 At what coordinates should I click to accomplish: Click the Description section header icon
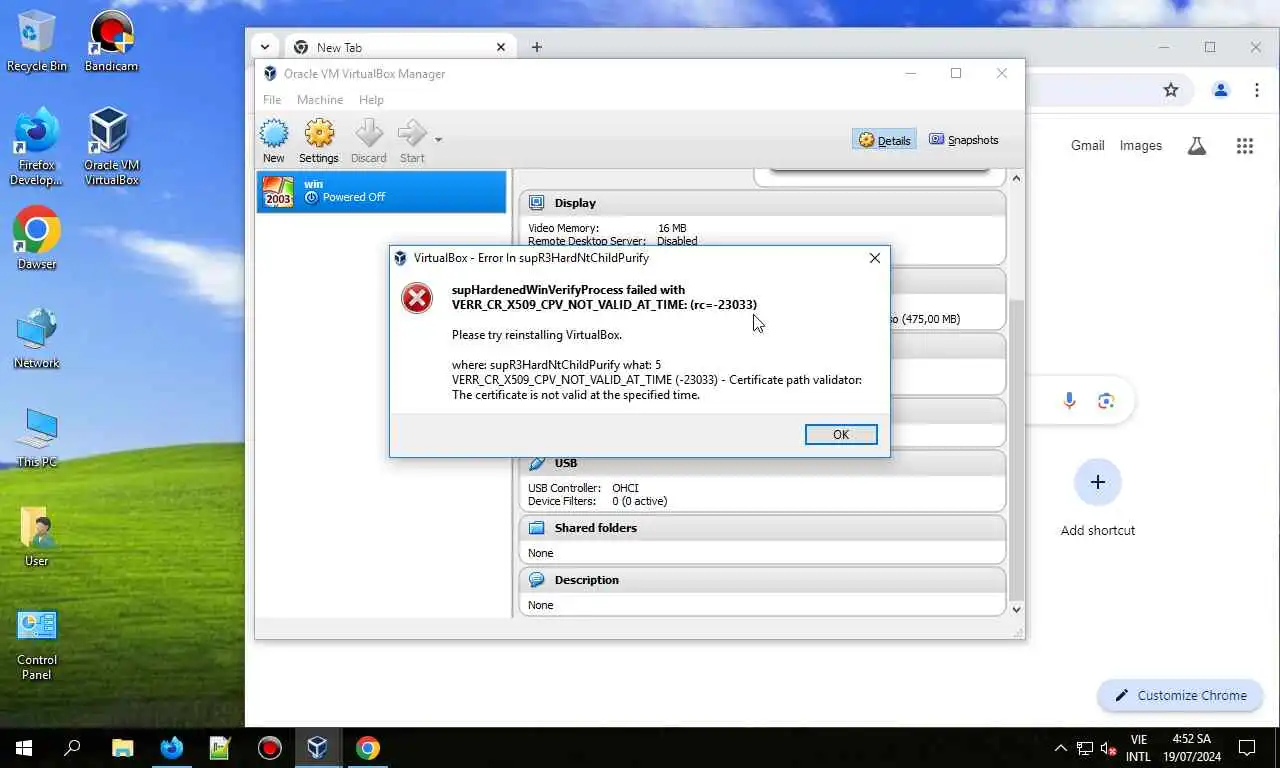[x=537, y=580]
